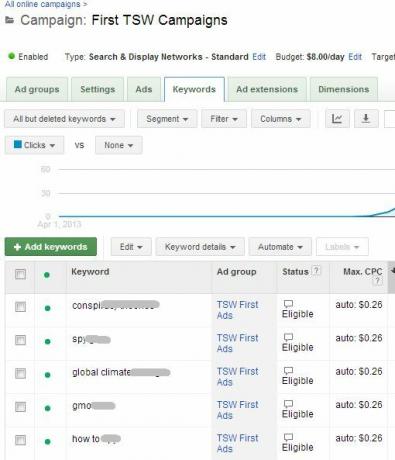Click the campaign folder icon
The width and height of the screenshot is (395, 460).
[10, 20]
